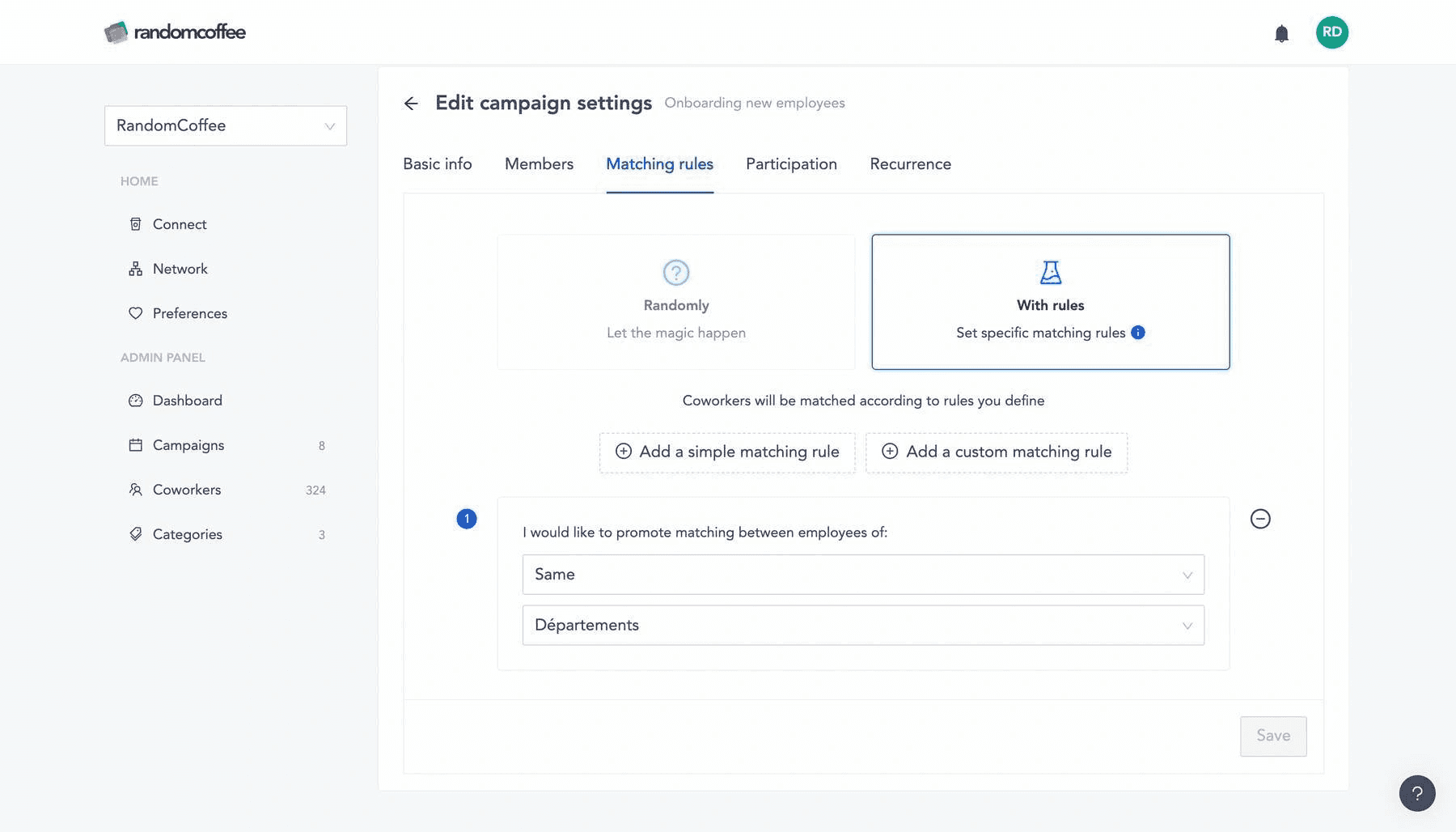The image size is (1456, 832).
Task: Open the Members tab
Action: point(539,164)
